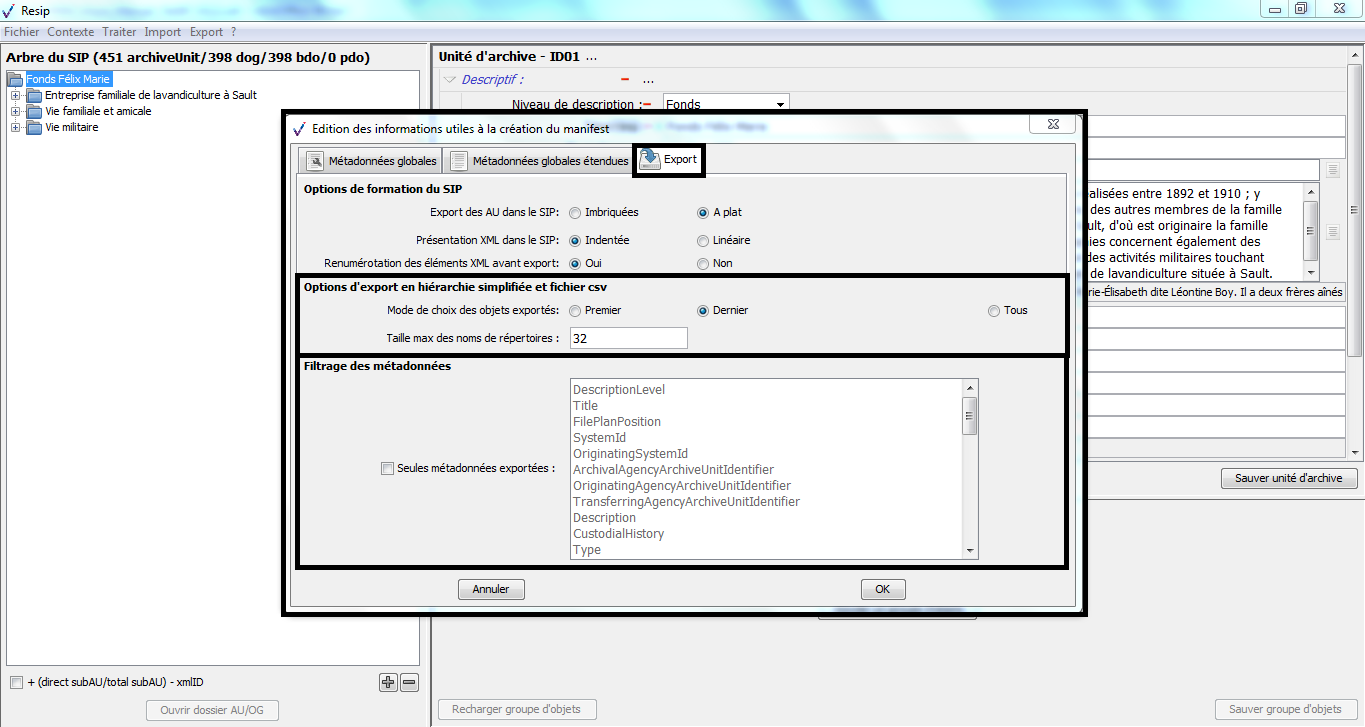Close the manifest edition dialog
The height and width of the screenshot is (727, 1365).
tap(1053, 125)
